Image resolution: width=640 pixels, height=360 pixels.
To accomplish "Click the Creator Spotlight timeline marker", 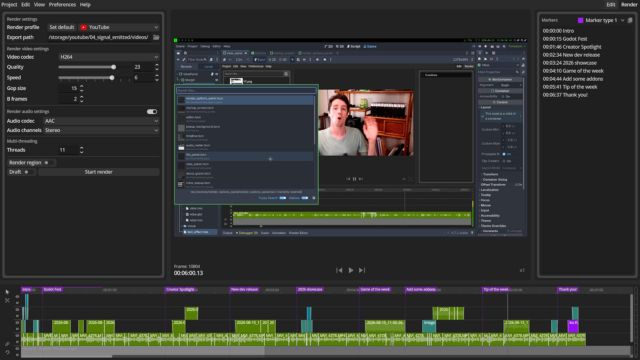I will click(181, 289).
